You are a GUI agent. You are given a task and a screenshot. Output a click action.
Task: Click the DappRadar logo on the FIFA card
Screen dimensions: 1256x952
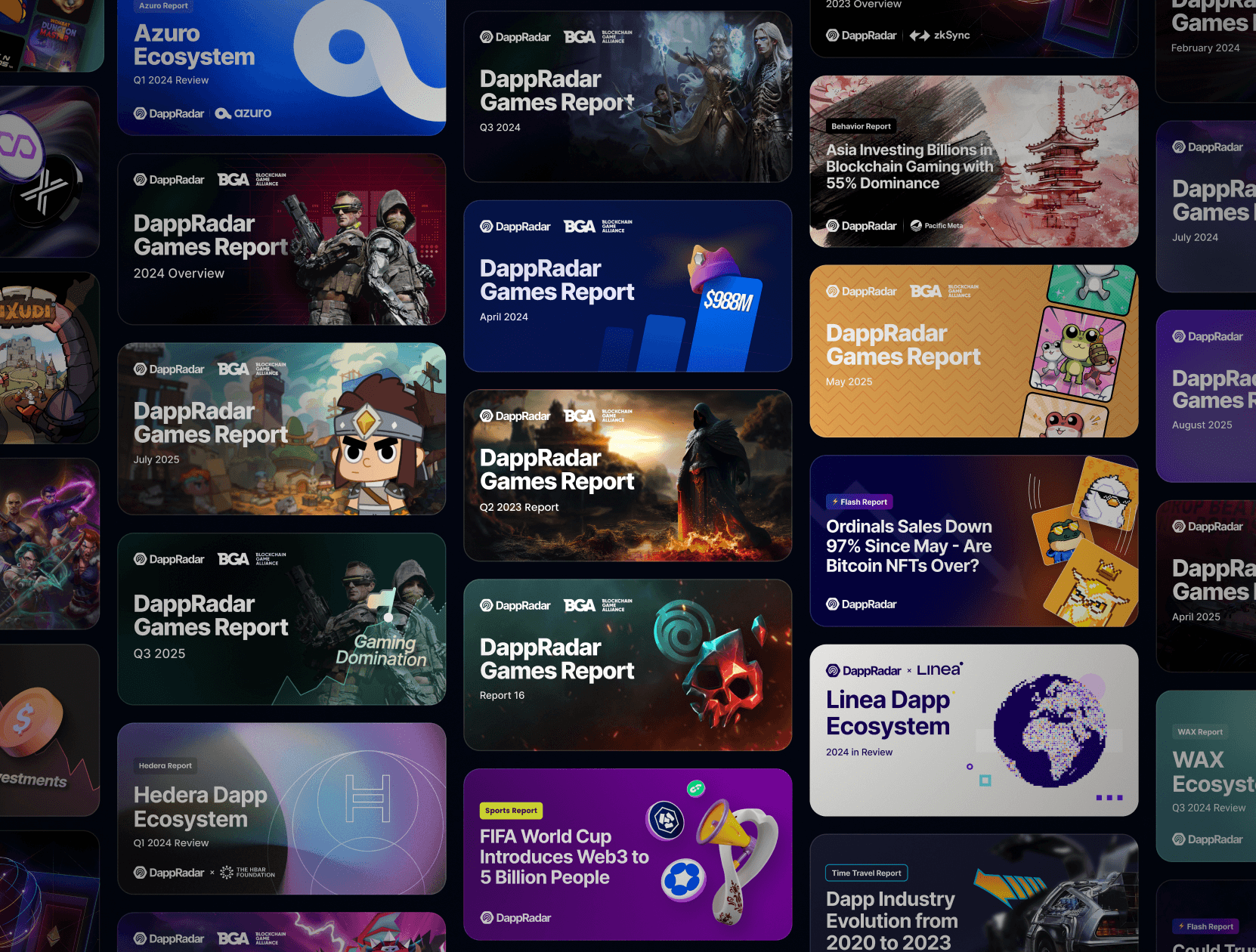point(515,918)
